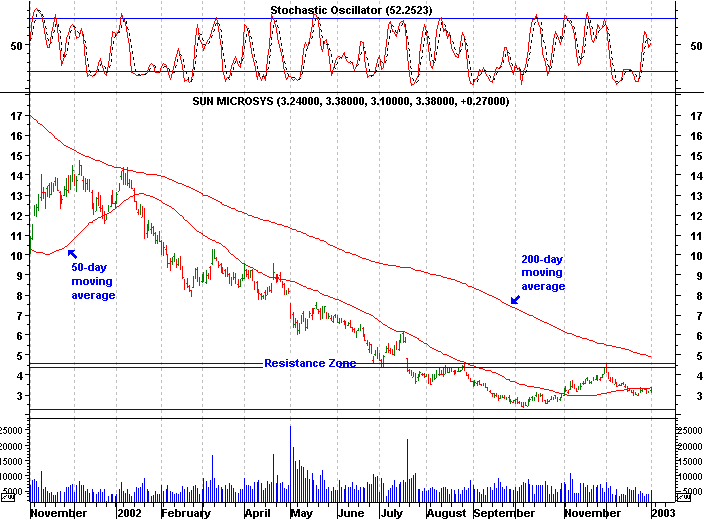
Task: Click the 50 label on left stochastic axis
Action: click(x=16, y=46)
